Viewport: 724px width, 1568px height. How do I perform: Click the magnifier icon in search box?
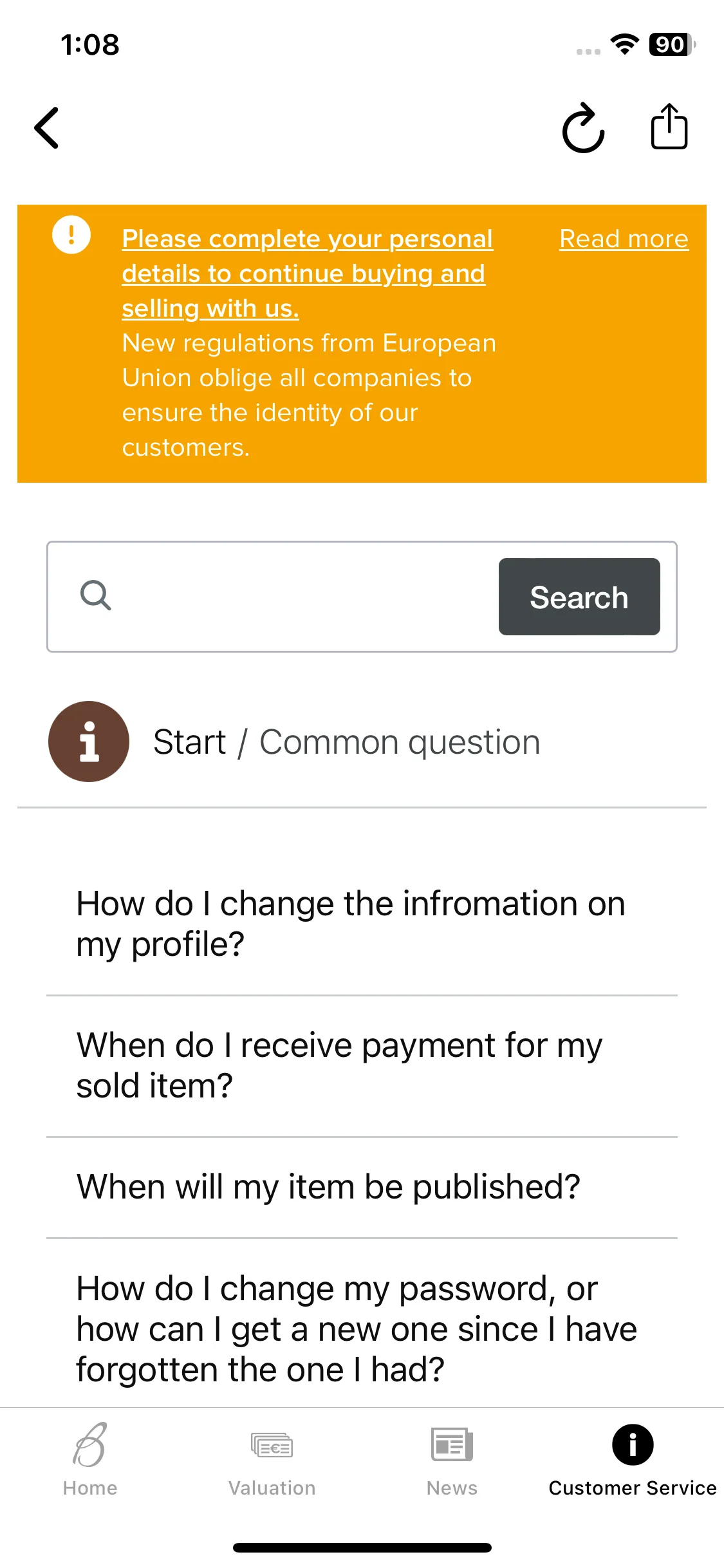[x=95, y=595]
